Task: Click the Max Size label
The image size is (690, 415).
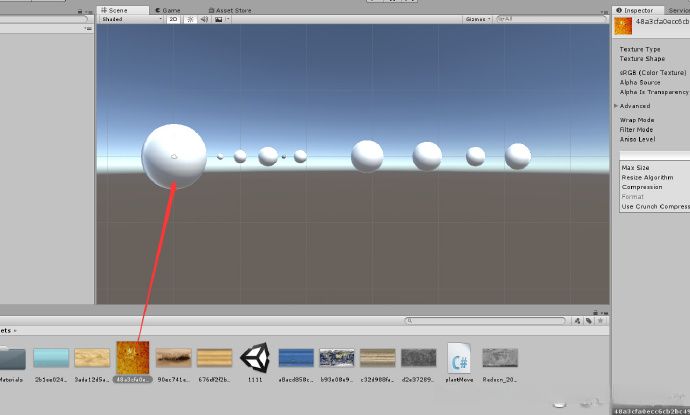Action: coord(635,168)
